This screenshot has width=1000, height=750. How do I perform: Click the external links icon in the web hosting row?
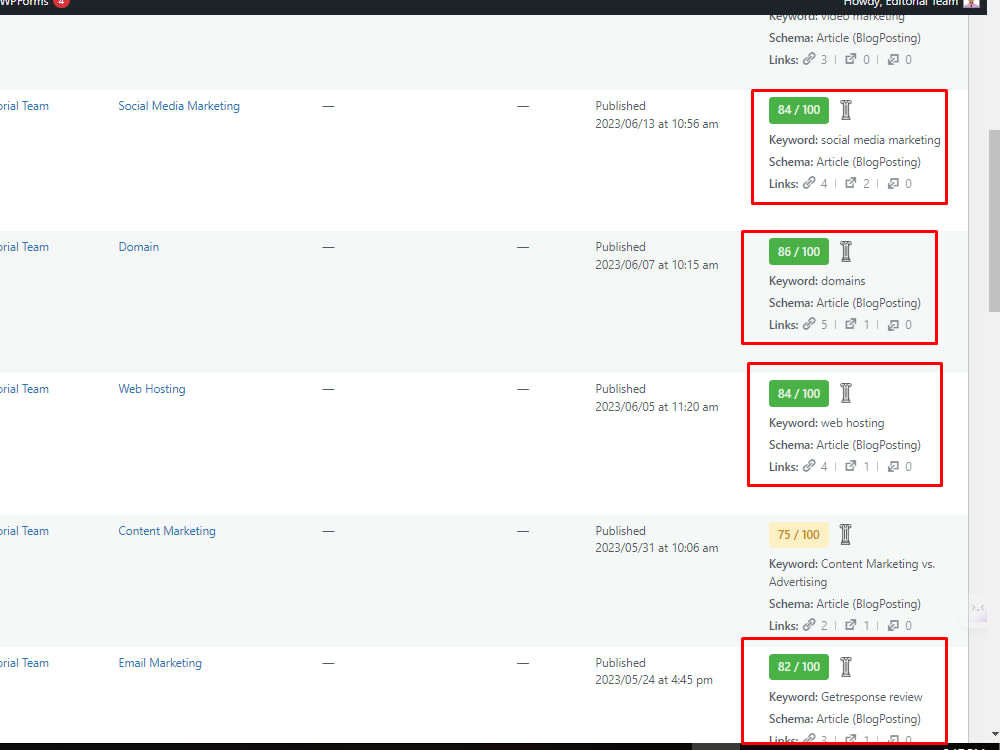coord(850,466)
